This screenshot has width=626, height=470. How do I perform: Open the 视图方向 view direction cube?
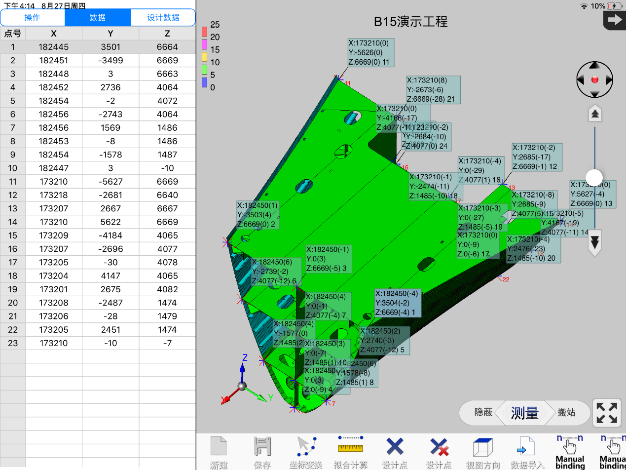481,448
